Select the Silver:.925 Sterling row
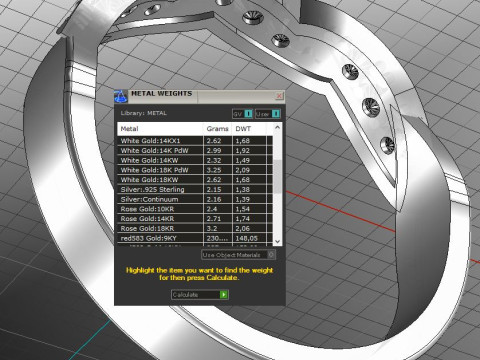The height and width of the screenshot is (360, 480). click(x=195, y=189)
